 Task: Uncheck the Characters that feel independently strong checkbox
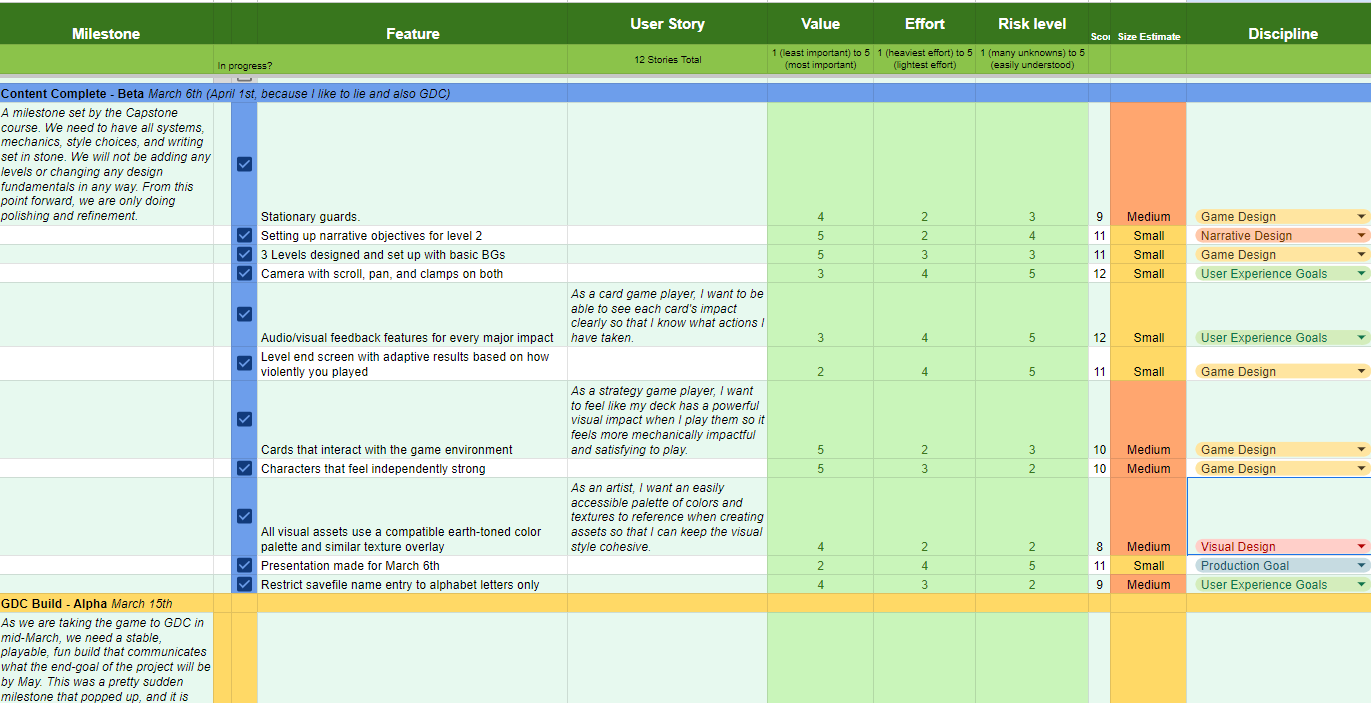click(244, 468)
